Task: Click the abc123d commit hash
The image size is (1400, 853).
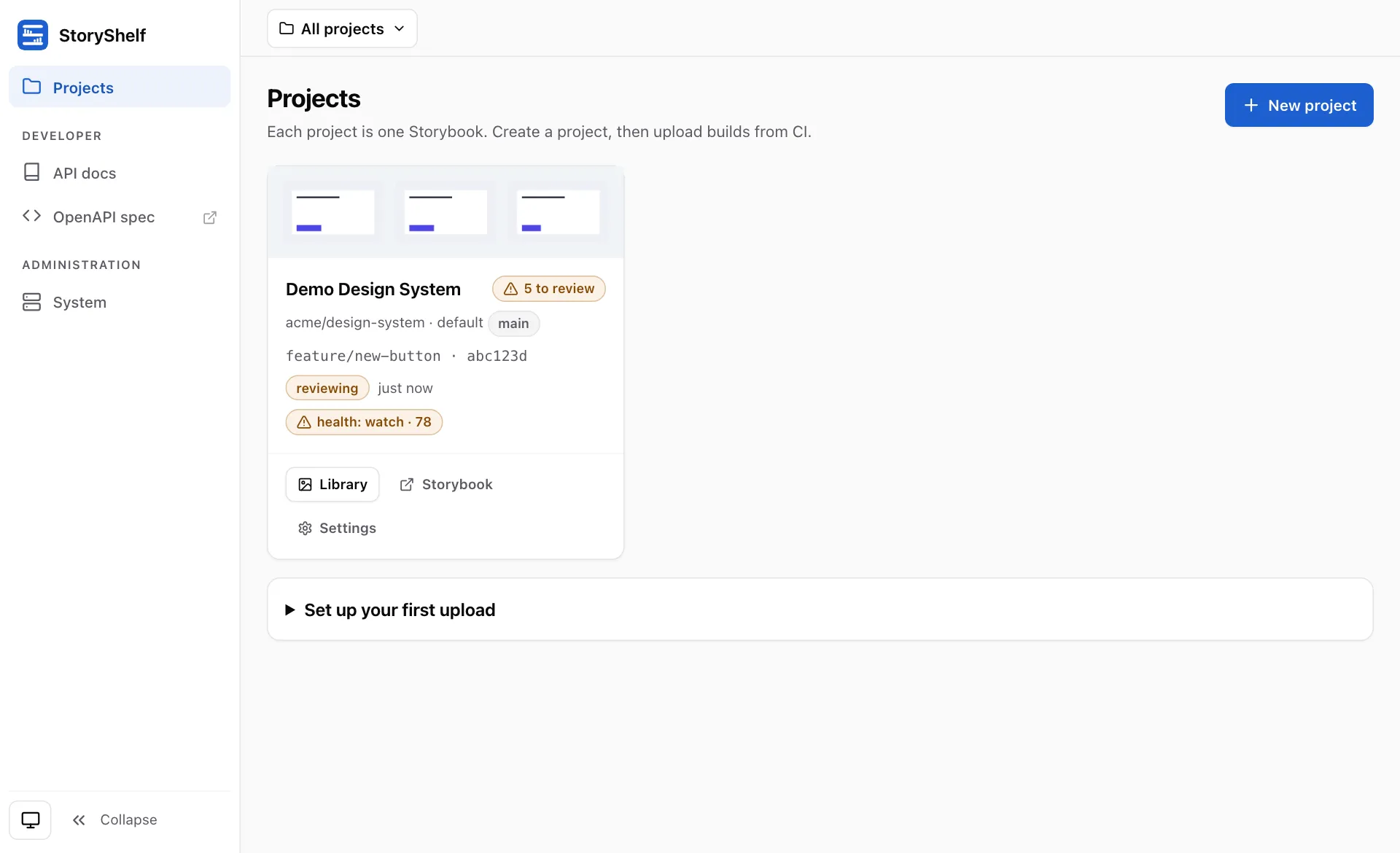Action: [497, 356]
